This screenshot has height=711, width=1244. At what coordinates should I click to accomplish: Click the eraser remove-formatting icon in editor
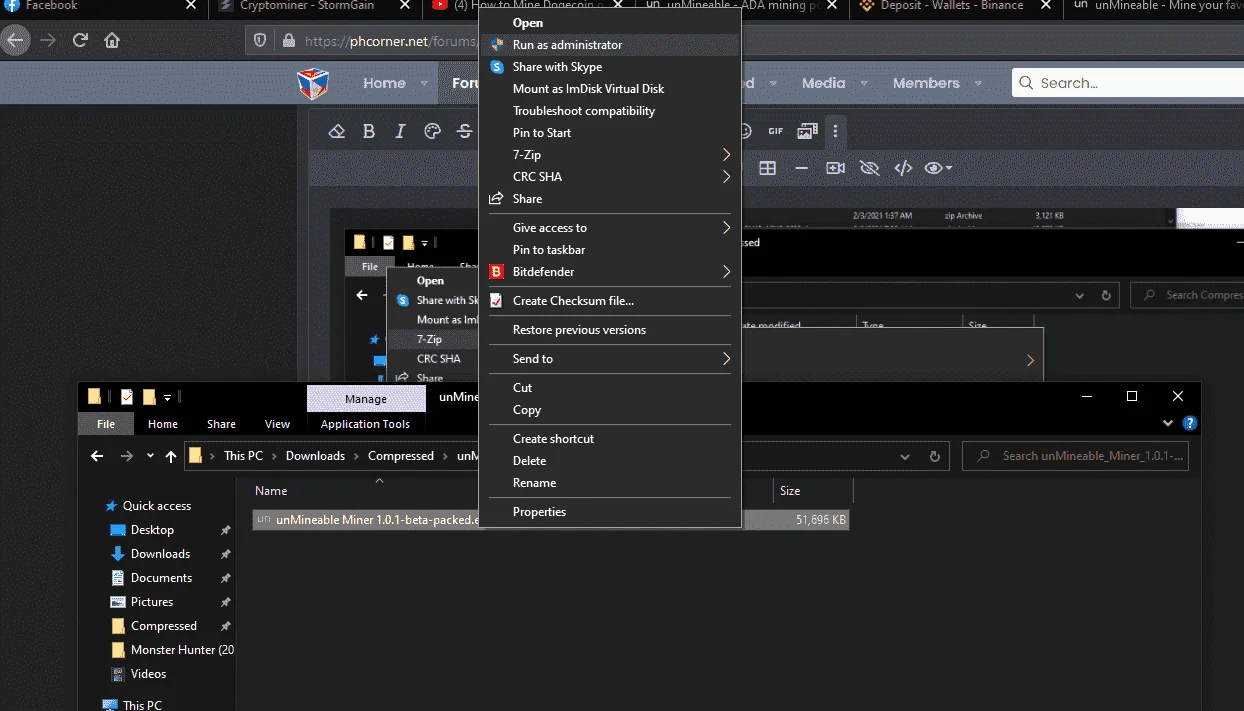coord(337,131)
